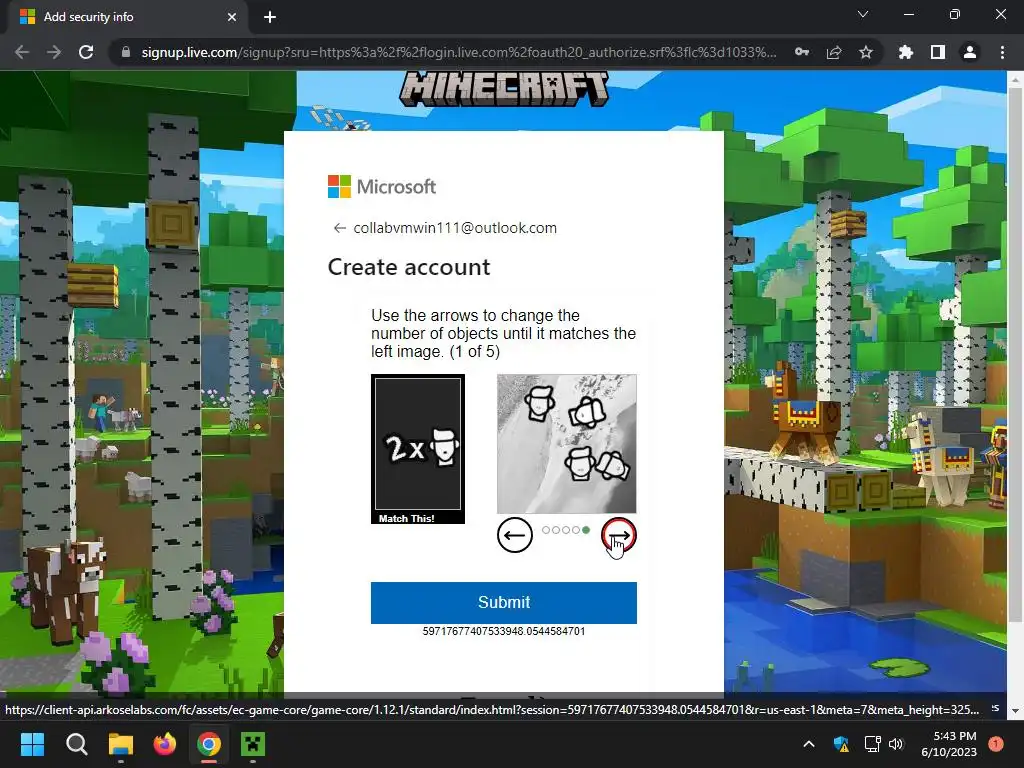Viewport: 1024px width, 768px height.
Task: Open notification badge in tray
Action: [996, 744]
